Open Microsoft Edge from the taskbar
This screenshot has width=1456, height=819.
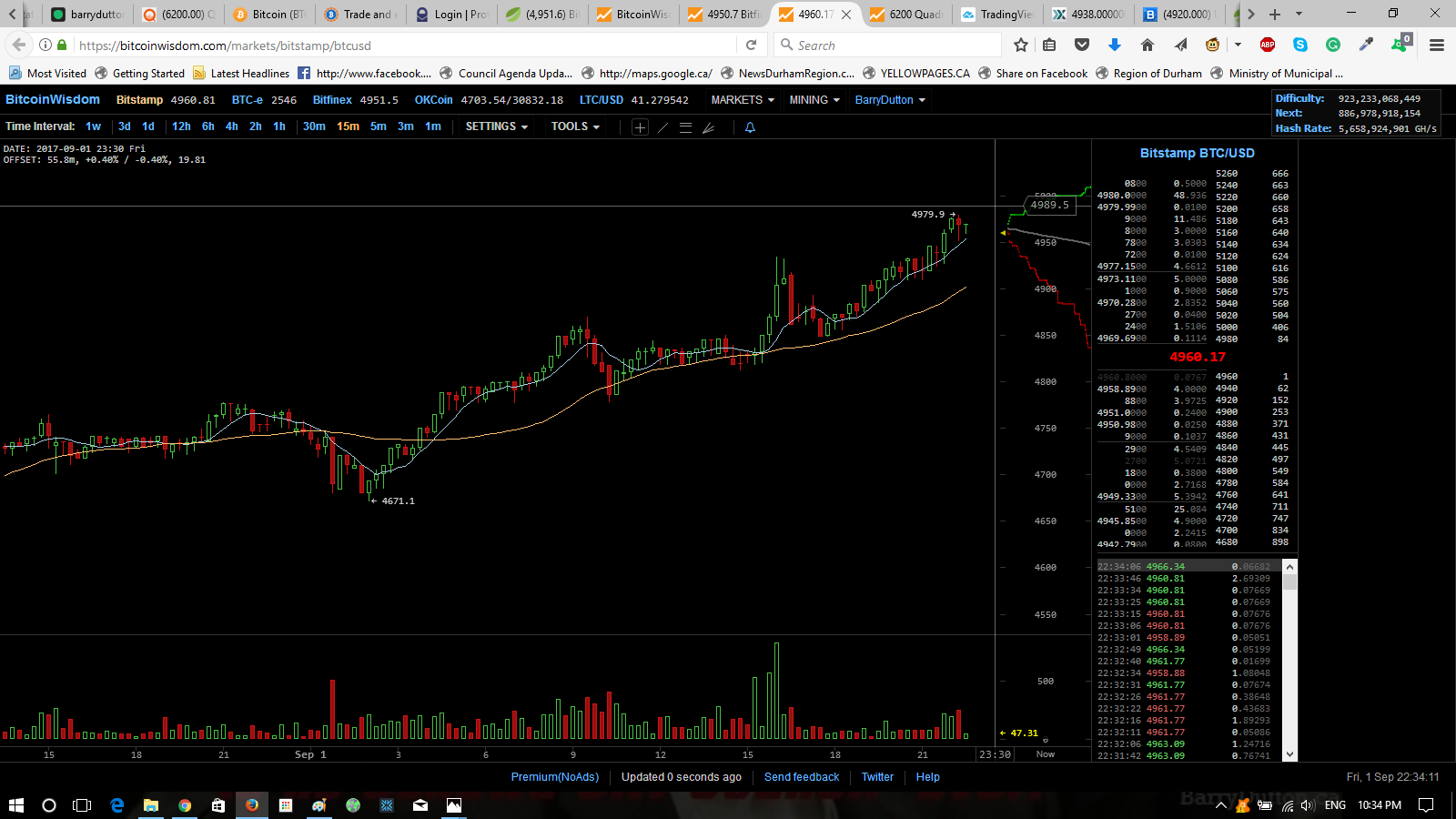[116, 805]
